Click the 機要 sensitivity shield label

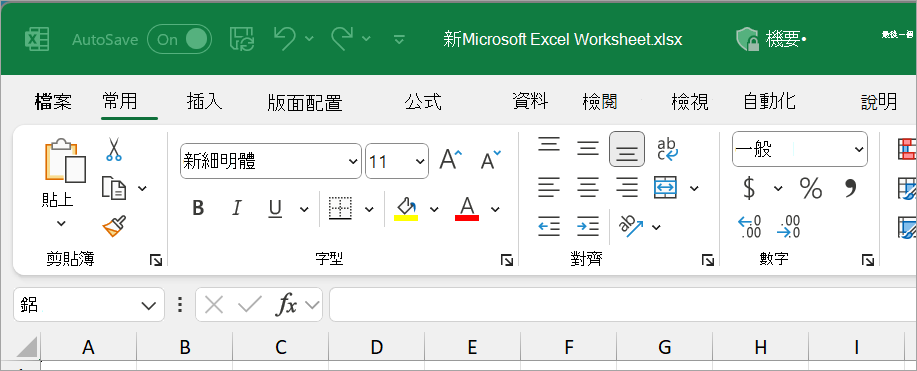point(771,39)
